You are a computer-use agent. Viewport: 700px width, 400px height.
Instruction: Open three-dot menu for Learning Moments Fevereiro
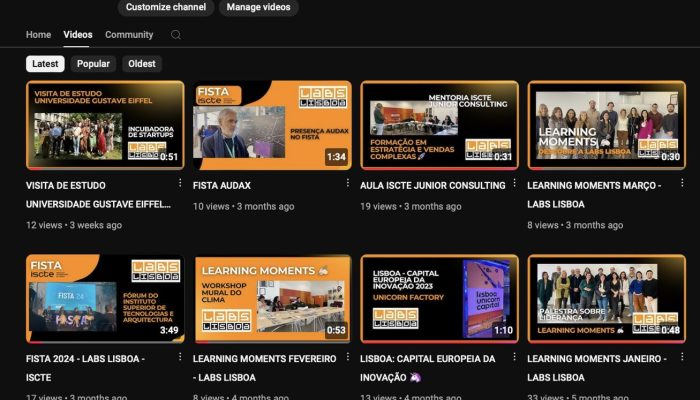point(347,358)
